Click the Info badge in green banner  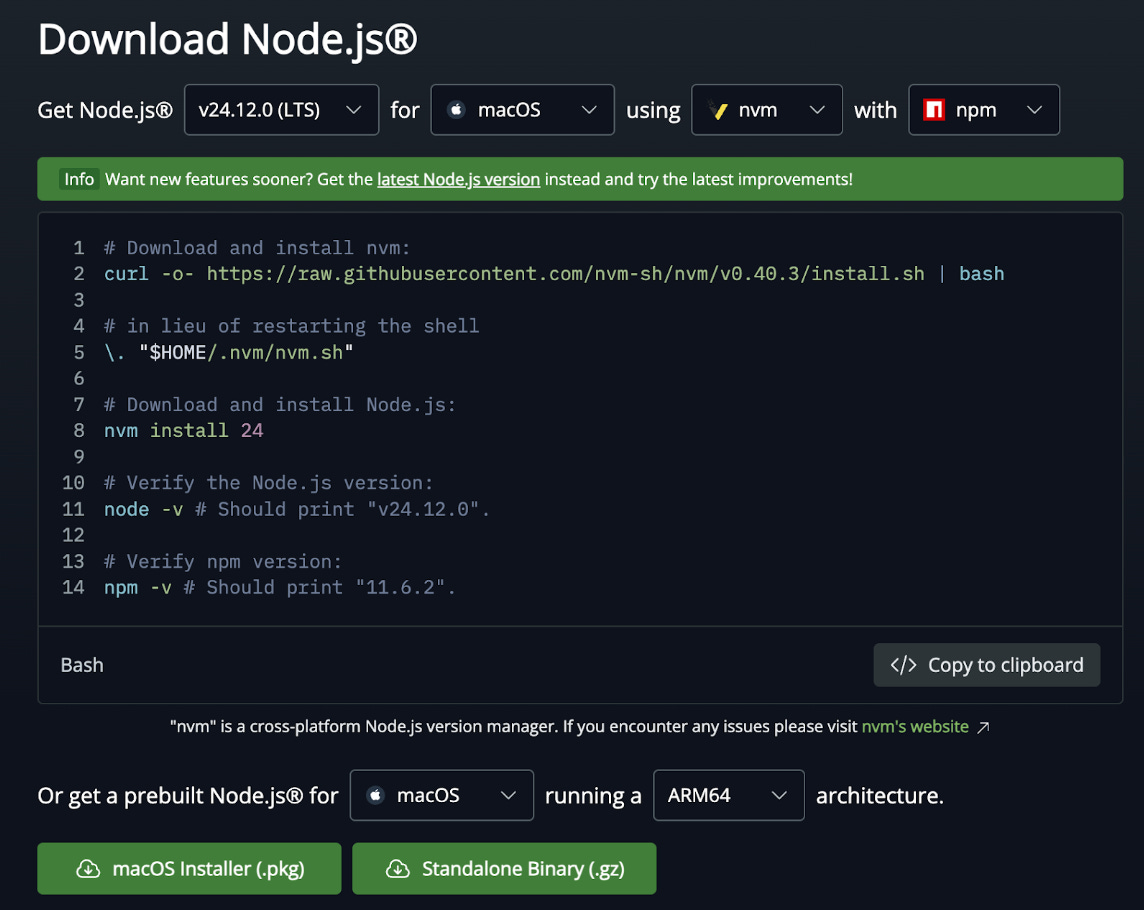pos(79,179)
